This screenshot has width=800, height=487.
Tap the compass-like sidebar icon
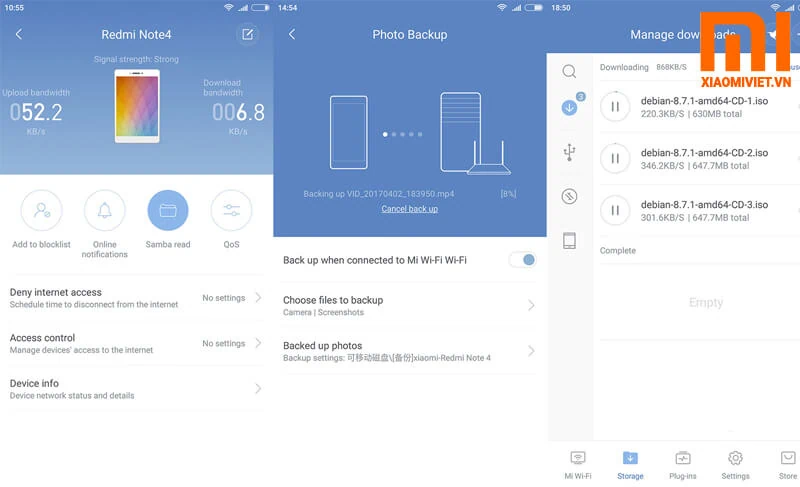569,196
